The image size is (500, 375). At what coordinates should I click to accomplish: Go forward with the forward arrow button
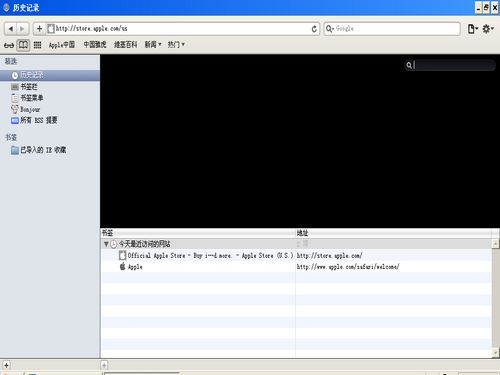pyautogui.click(x=22, y=29)
